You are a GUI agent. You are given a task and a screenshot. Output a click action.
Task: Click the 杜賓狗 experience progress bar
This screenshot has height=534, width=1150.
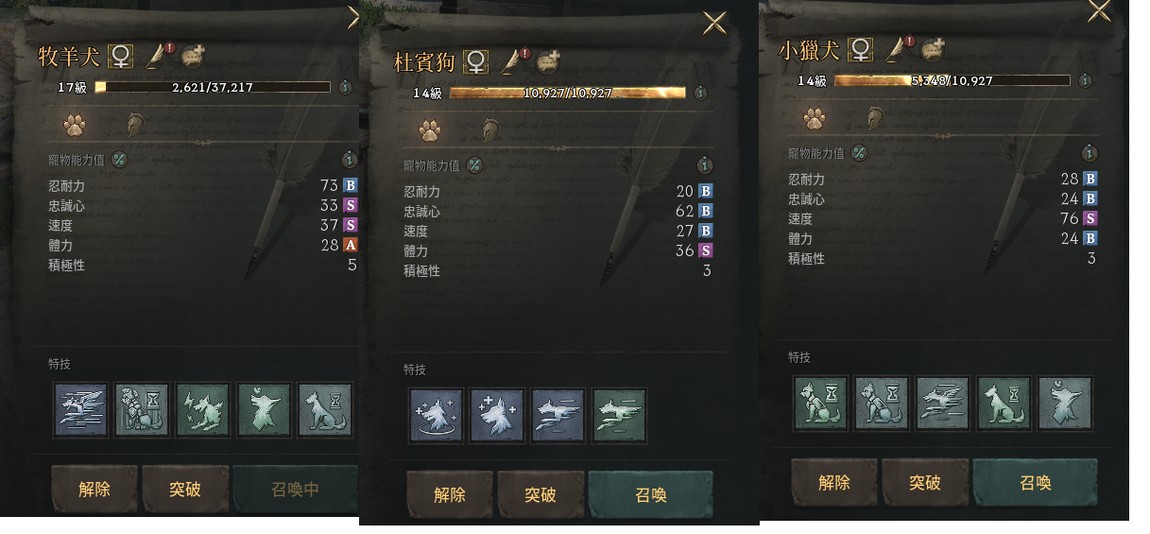click(x=568, y=93)
